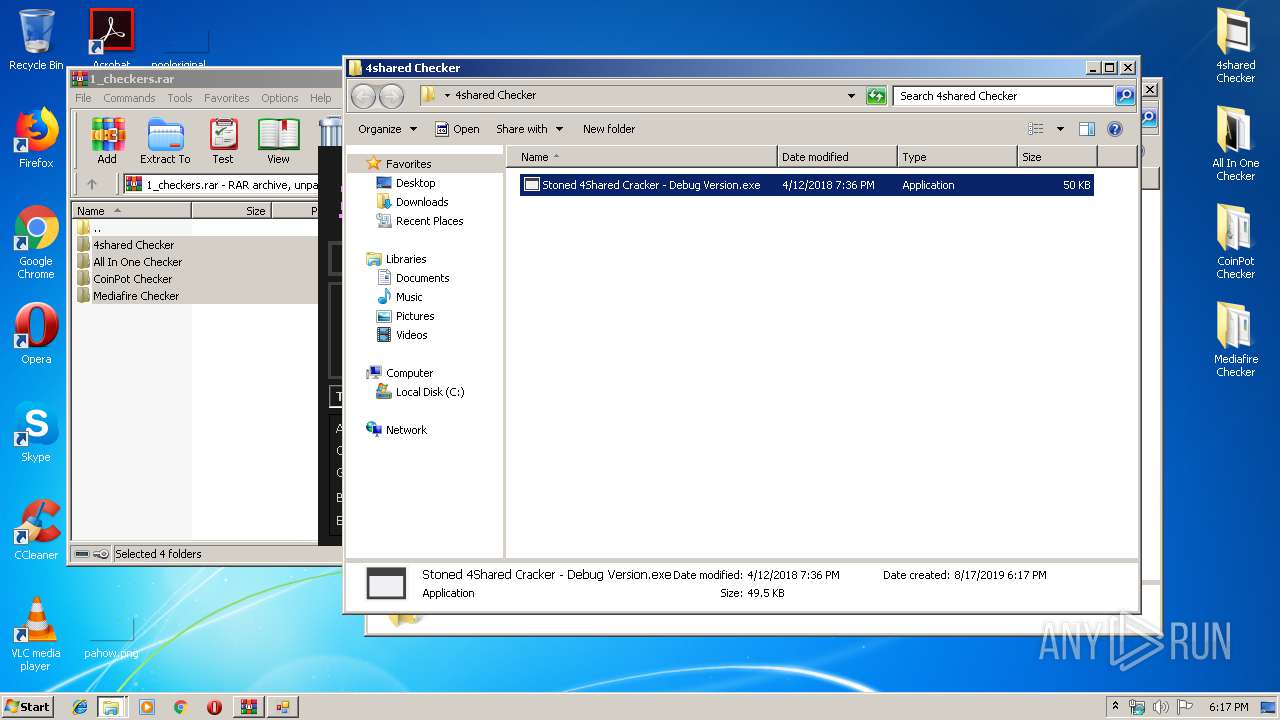Click the Explorer forward navigation button
The image size is (1280, 720).
(x=391, y=96)
